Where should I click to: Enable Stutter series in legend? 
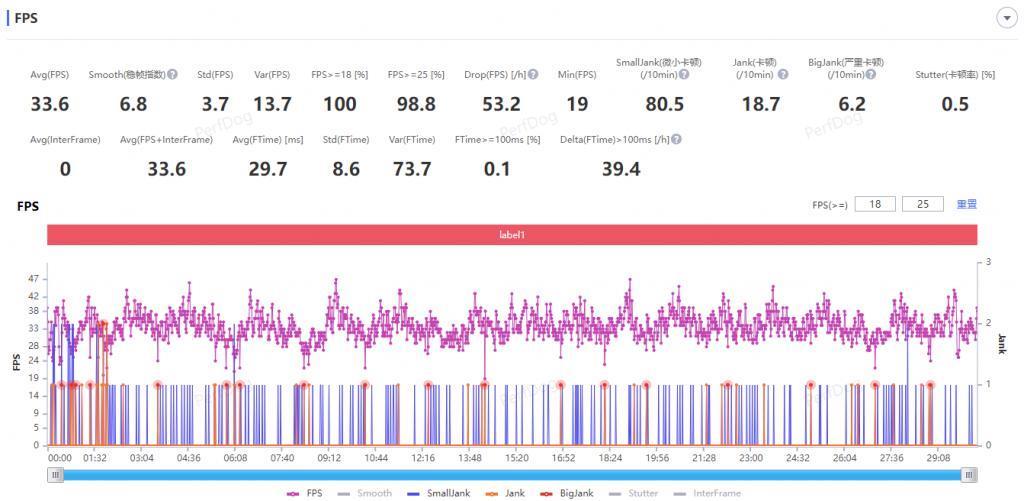[x=633, y=493]
